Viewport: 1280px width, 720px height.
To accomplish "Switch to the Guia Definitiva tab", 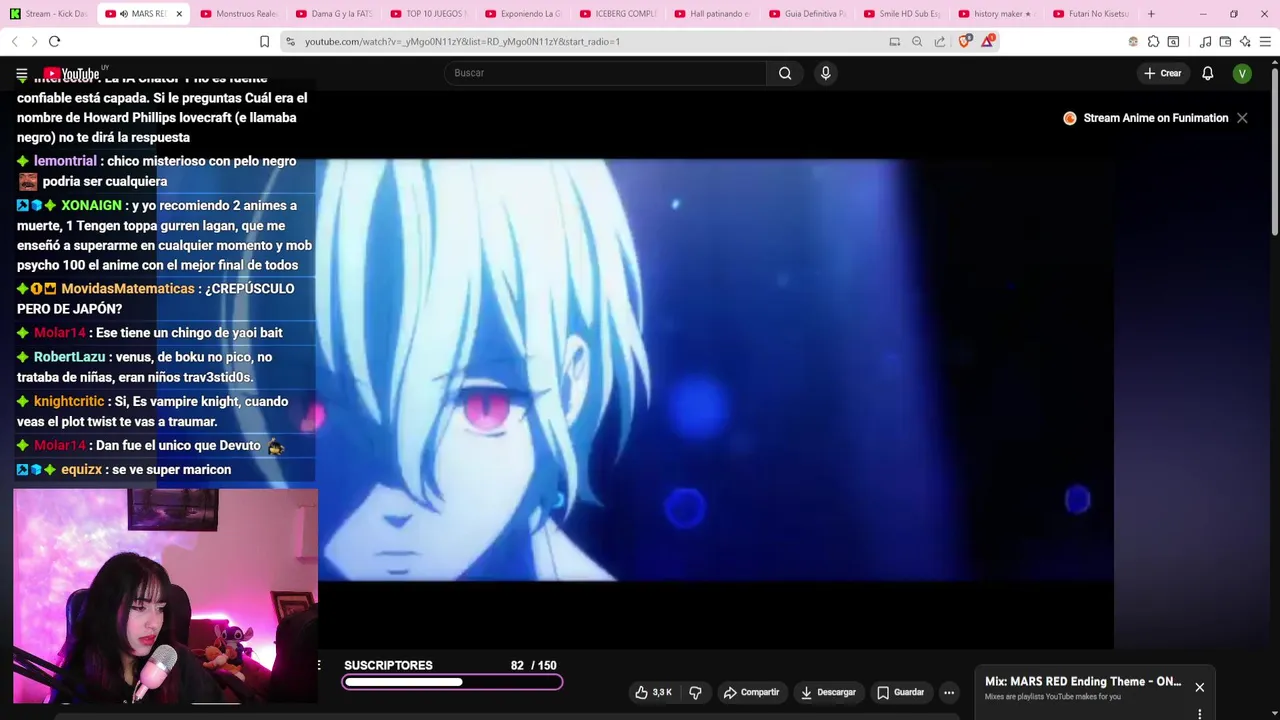I will coord(807,14).
